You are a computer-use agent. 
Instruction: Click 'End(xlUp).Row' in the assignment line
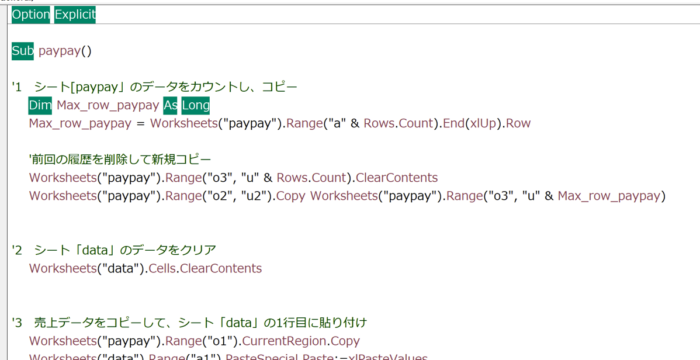tap(487, 123)
